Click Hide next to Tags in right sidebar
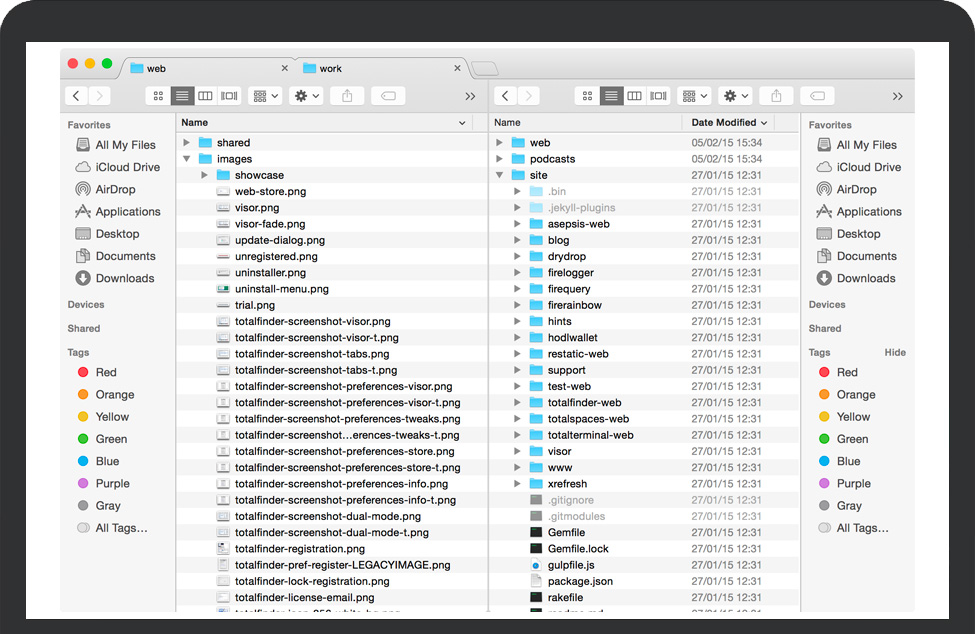975x634 pixels. tap(895, 352)
